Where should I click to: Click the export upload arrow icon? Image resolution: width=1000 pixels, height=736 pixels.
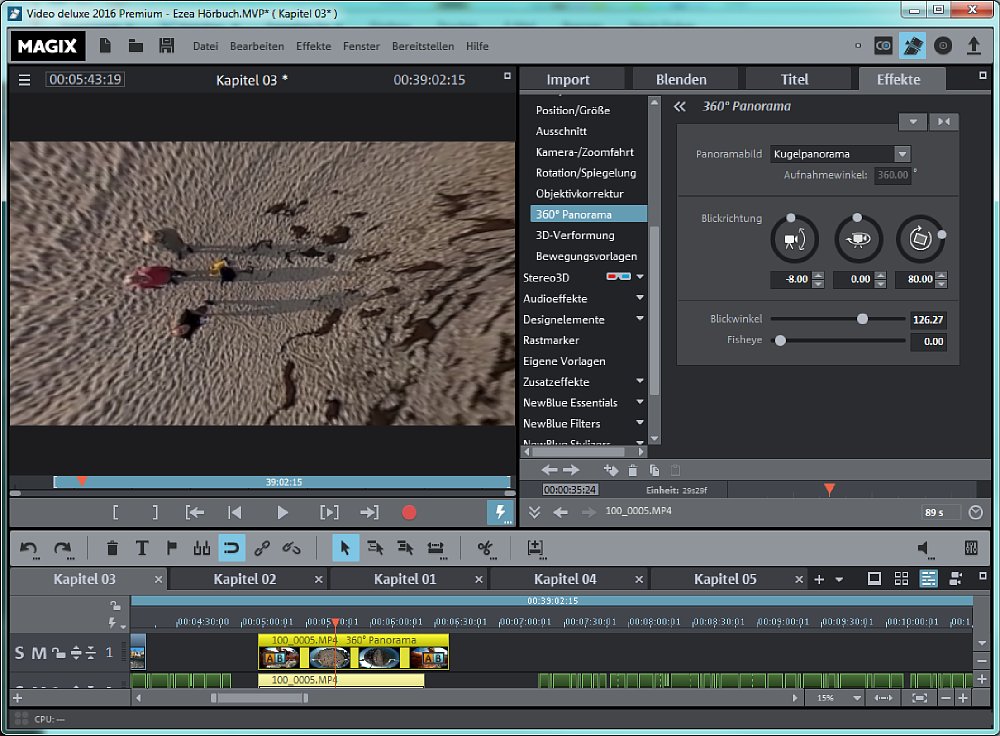click(973, 46)
